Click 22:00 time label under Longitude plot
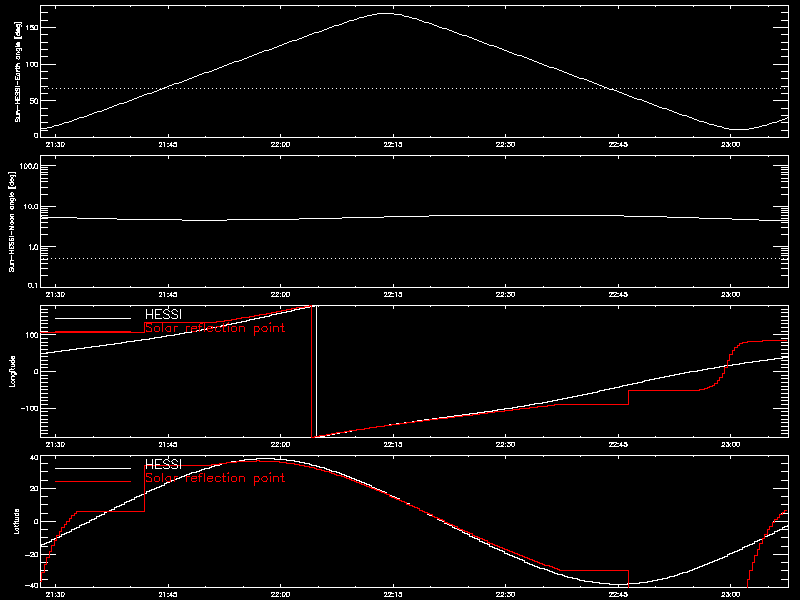800x600 pixels. [280, 444]
